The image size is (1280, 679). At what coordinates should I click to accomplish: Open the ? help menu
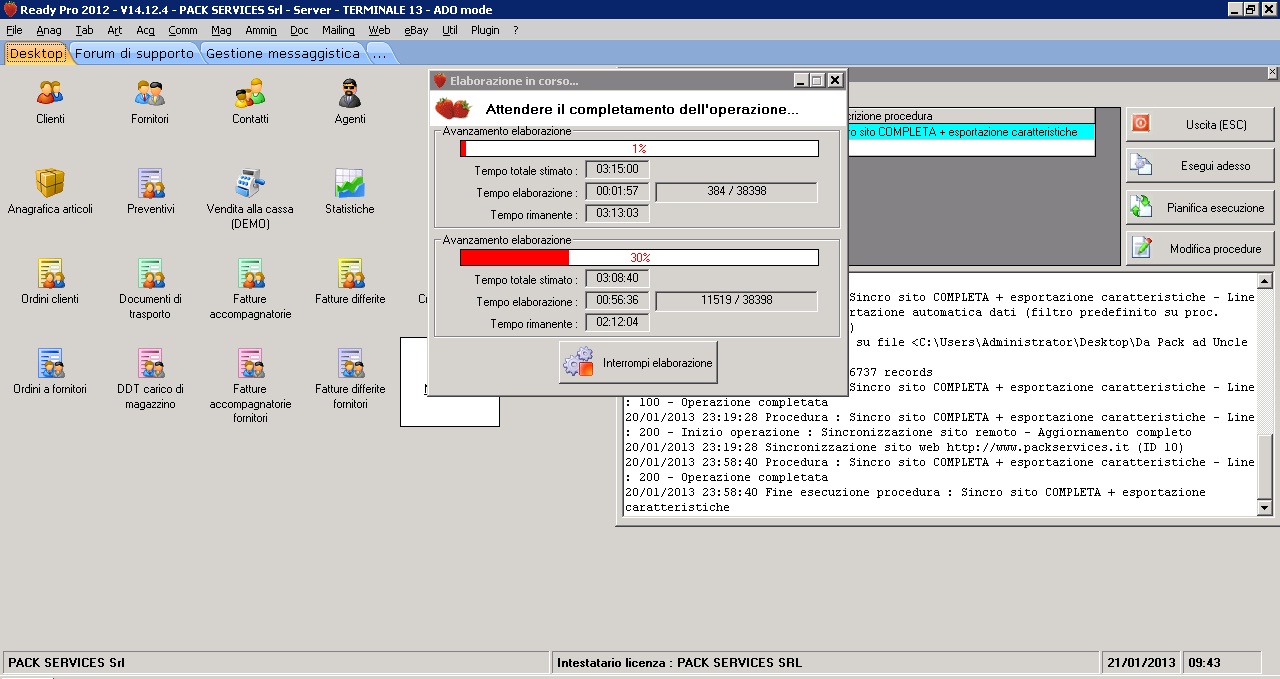(516, 30)
